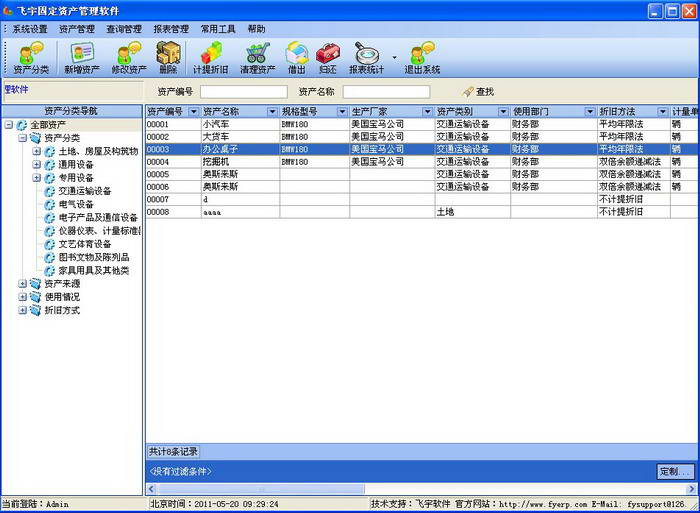Select 家具用具及其他类 tree item
This screenshot has width=700, height=513.
[94, 271]
